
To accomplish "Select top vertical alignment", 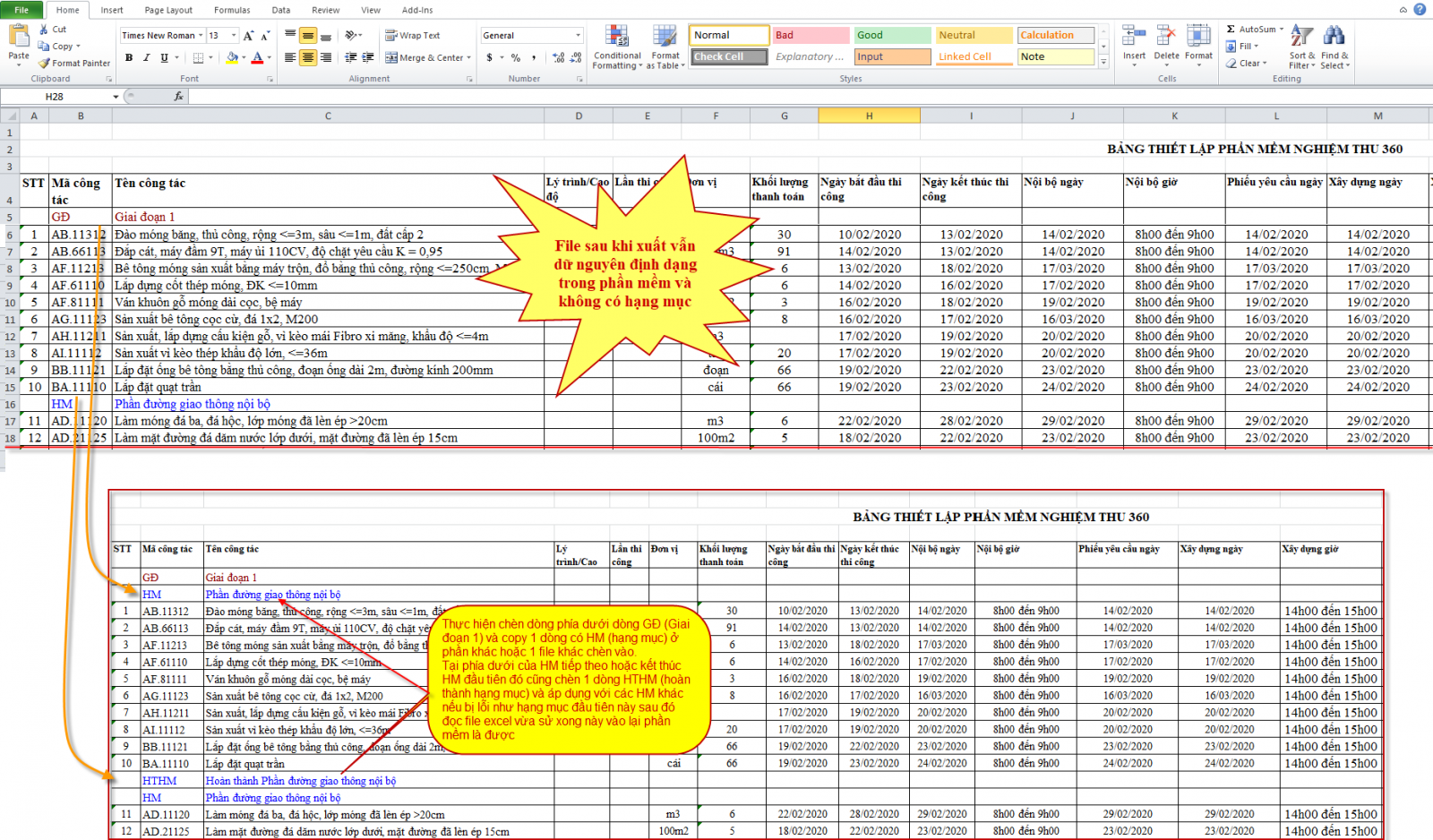I will point(290,35).
